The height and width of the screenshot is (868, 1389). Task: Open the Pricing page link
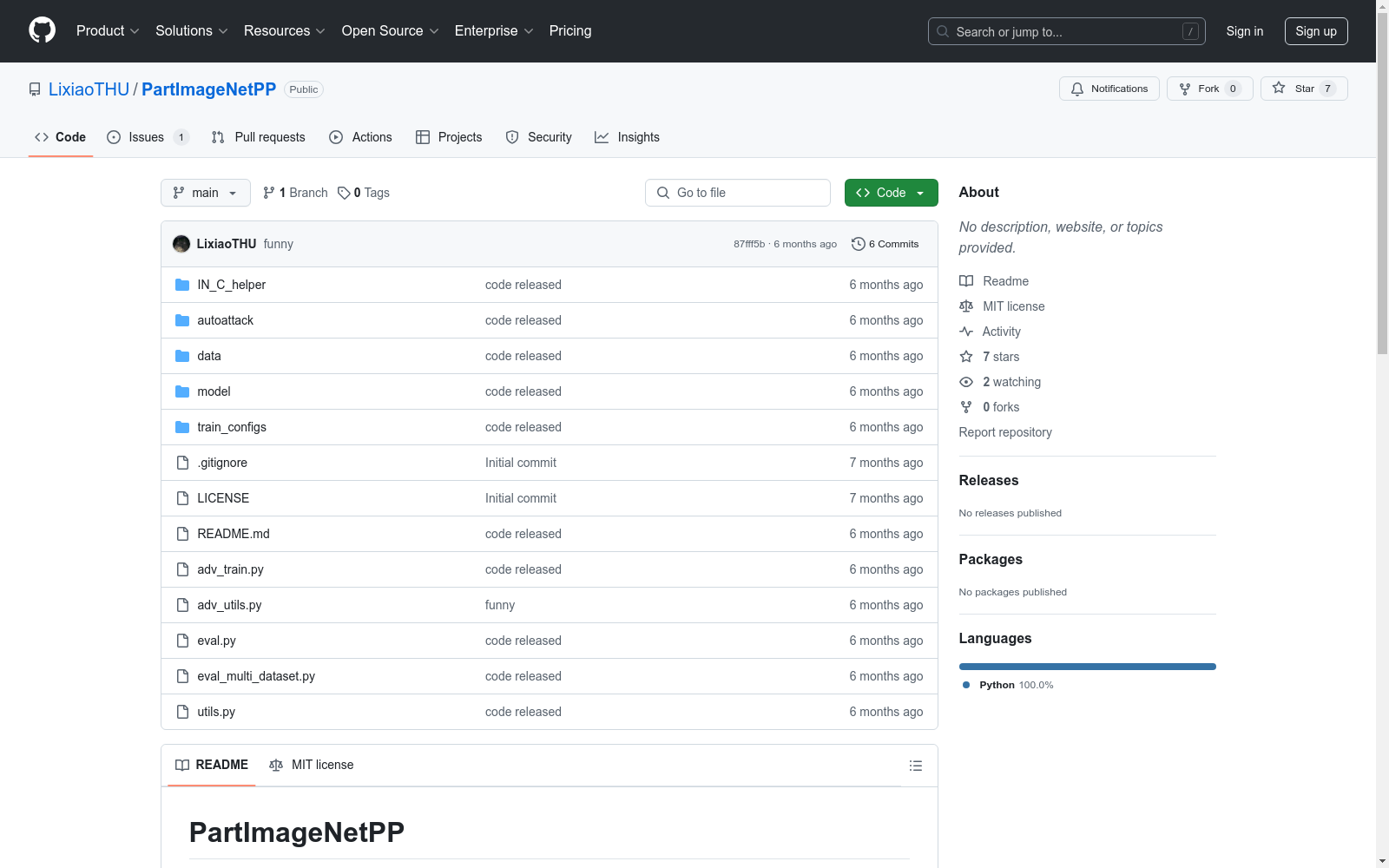(570, 30)
